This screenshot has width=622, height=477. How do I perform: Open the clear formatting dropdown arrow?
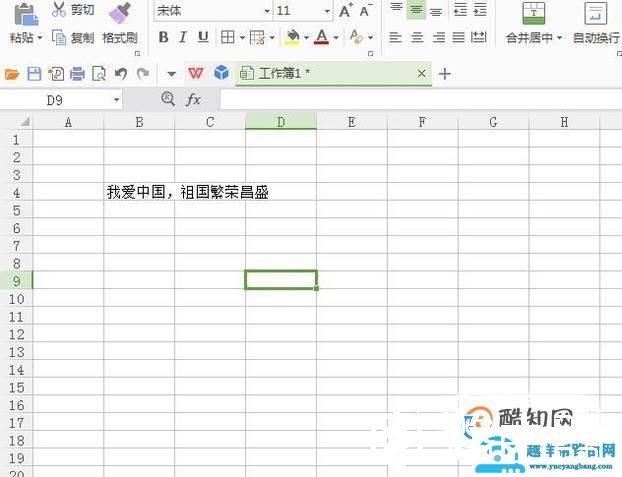[x=371, y=38]
